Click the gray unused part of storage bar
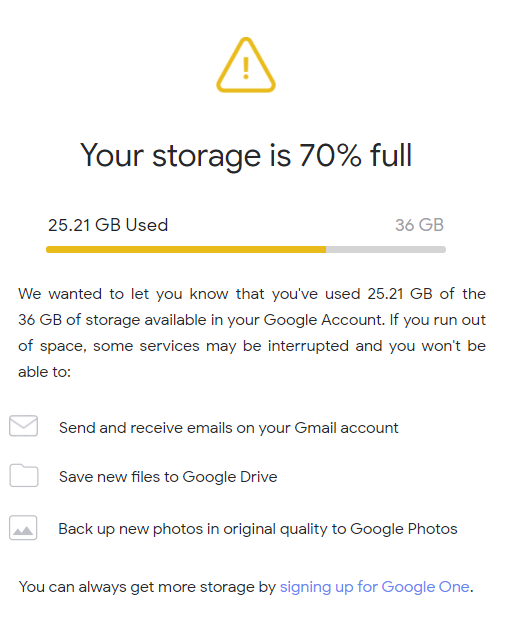 pos(386,250)
